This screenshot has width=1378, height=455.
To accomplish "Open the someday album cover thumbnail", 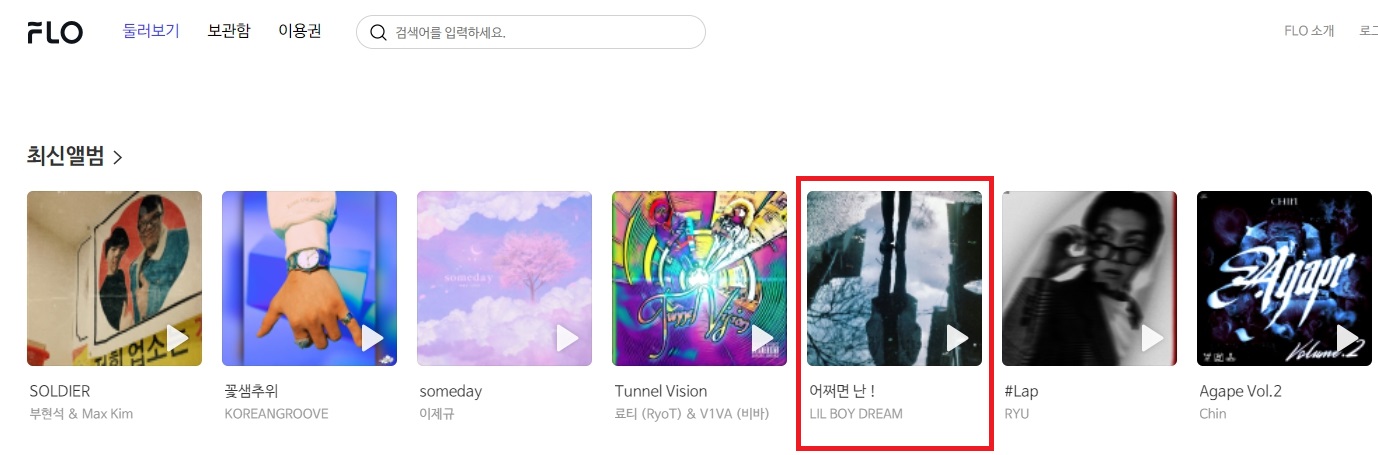I will 504,279.
